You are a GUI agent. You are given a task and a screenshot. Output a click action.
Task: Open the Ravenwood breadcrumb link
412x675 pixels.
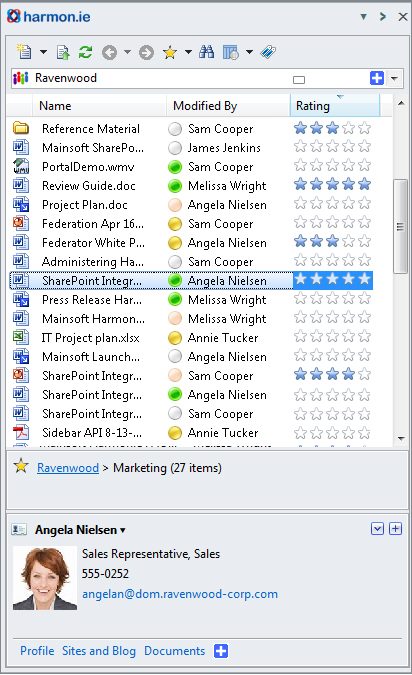click(x=68, y=468)
